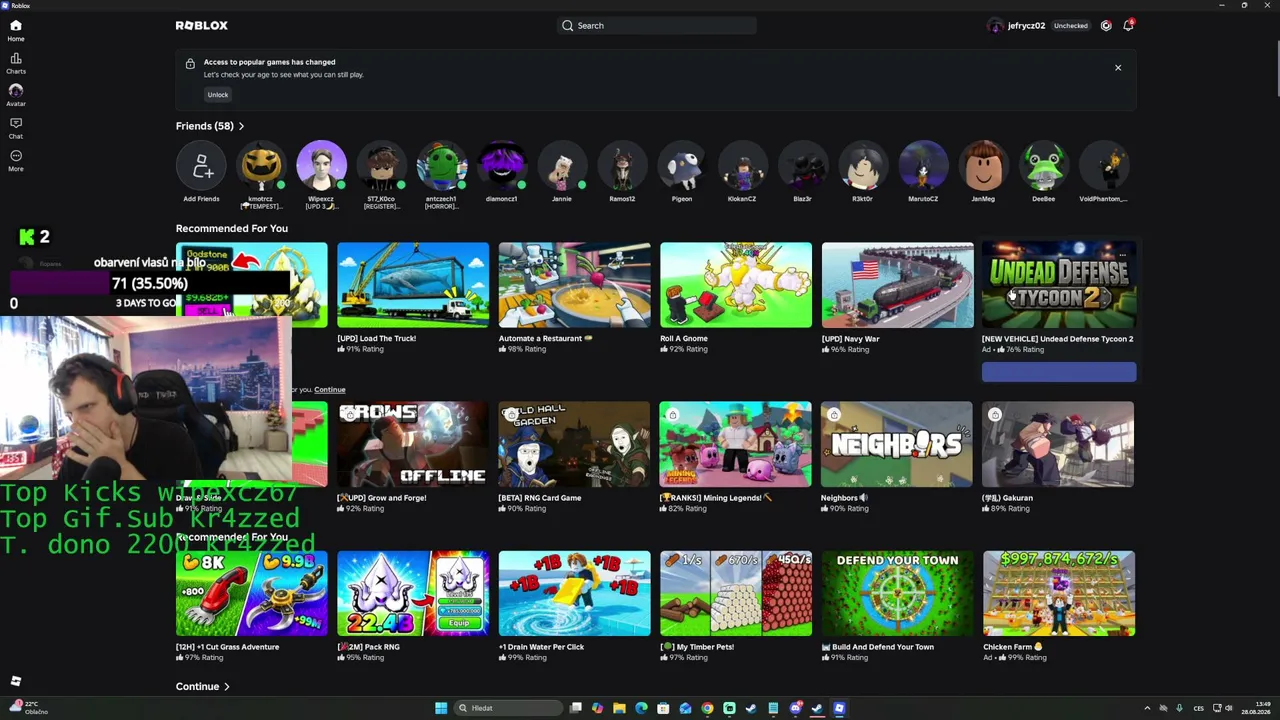Viewport: 1280px width, 720px height.
Task: Dismiss the age-check banner
Action: tap(1118, 68)
